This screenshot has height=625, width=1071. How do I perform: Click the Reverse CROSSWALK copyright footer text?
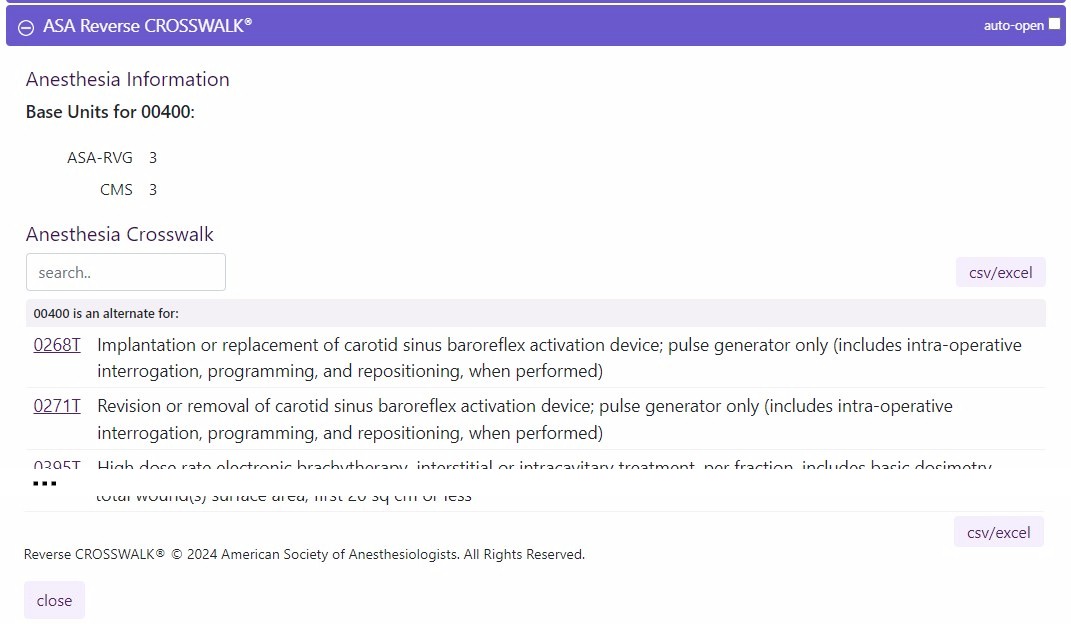305,554
